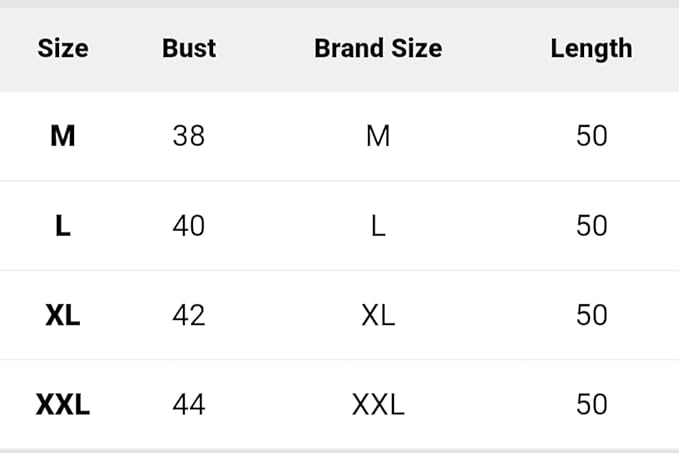Image resolution: width=679 pixels, height=453 pixels.
Task: Select the L size row label
Action: (63, 226)
